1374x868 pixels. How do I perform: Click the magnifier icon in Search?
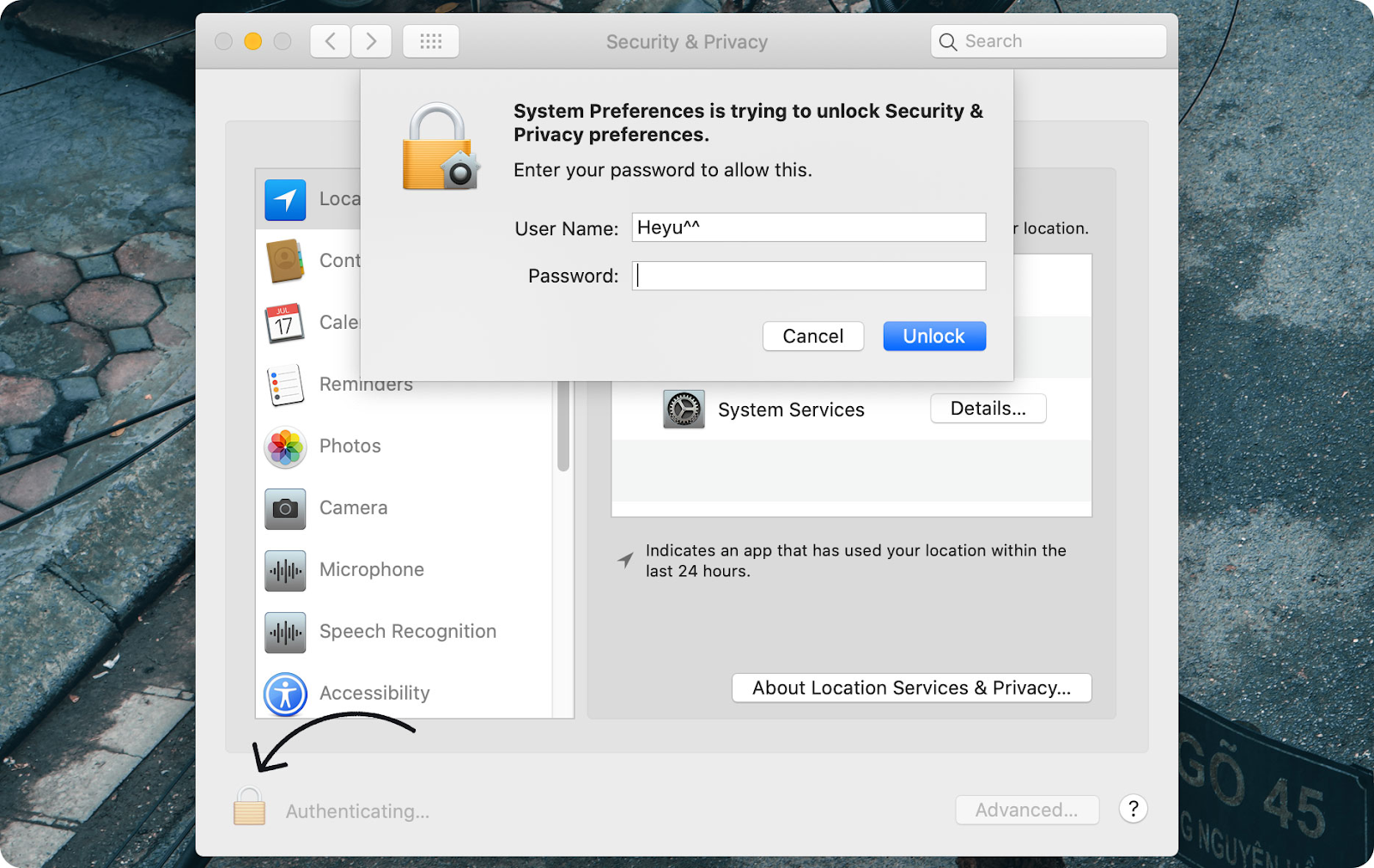[948, 42]
